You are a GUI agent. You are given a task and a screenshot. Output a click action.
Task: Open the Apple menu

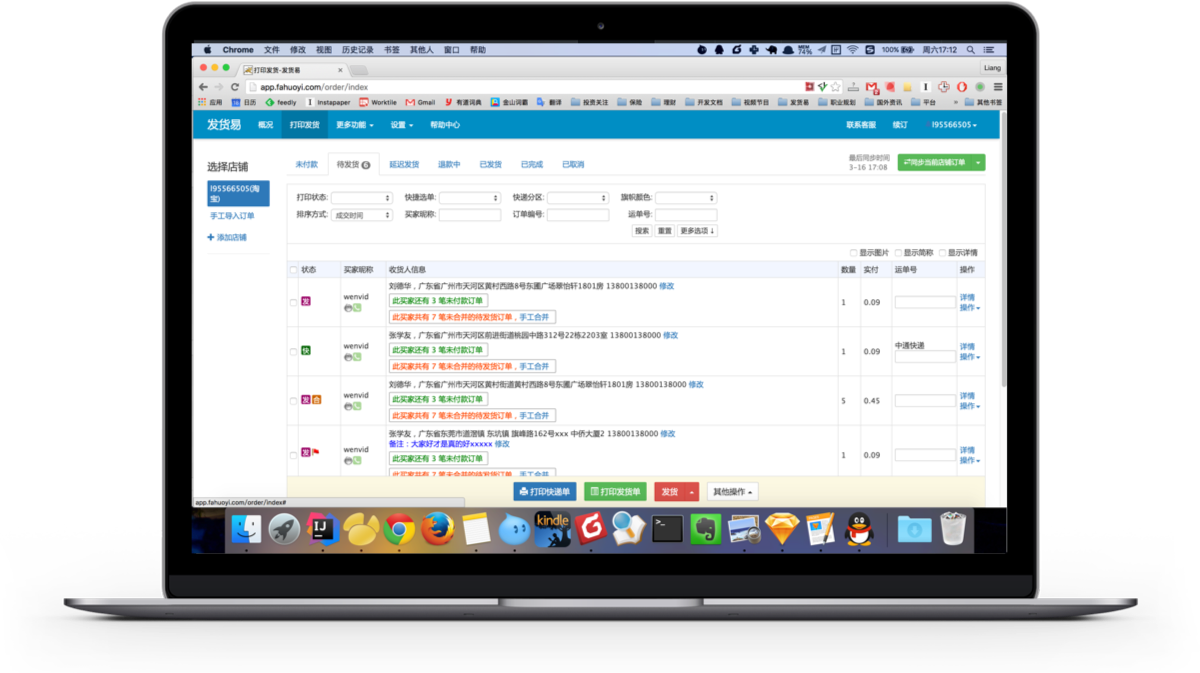coord(208,49)
